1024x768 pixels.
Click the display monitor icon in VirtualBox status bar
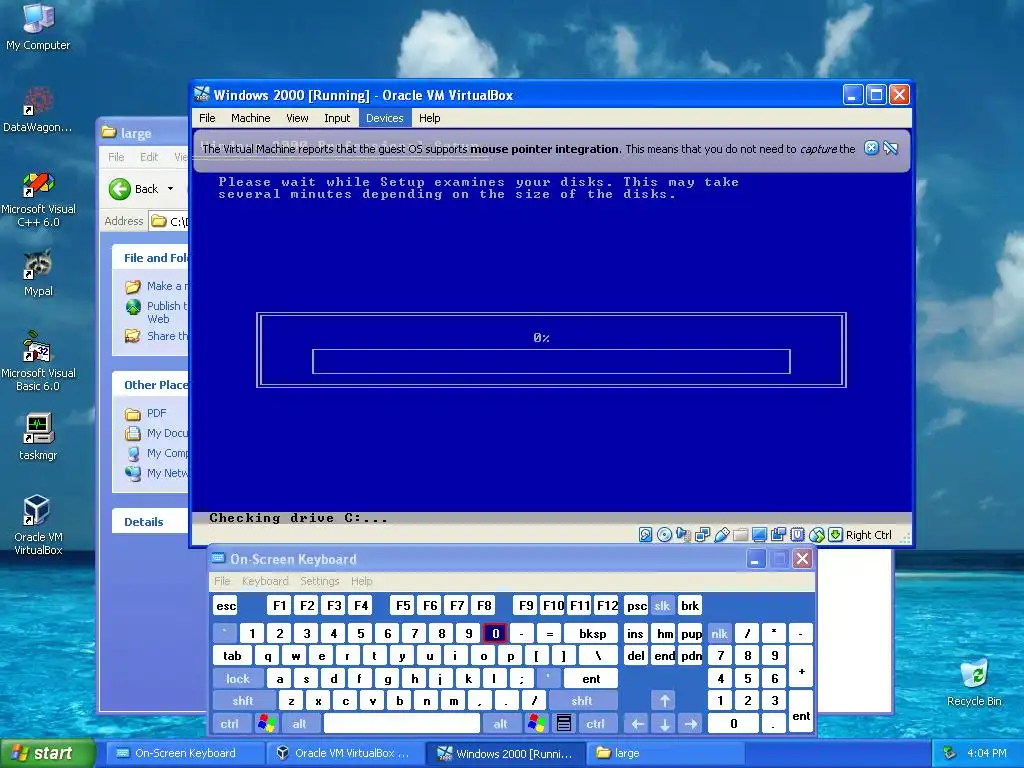coord(759,535)
